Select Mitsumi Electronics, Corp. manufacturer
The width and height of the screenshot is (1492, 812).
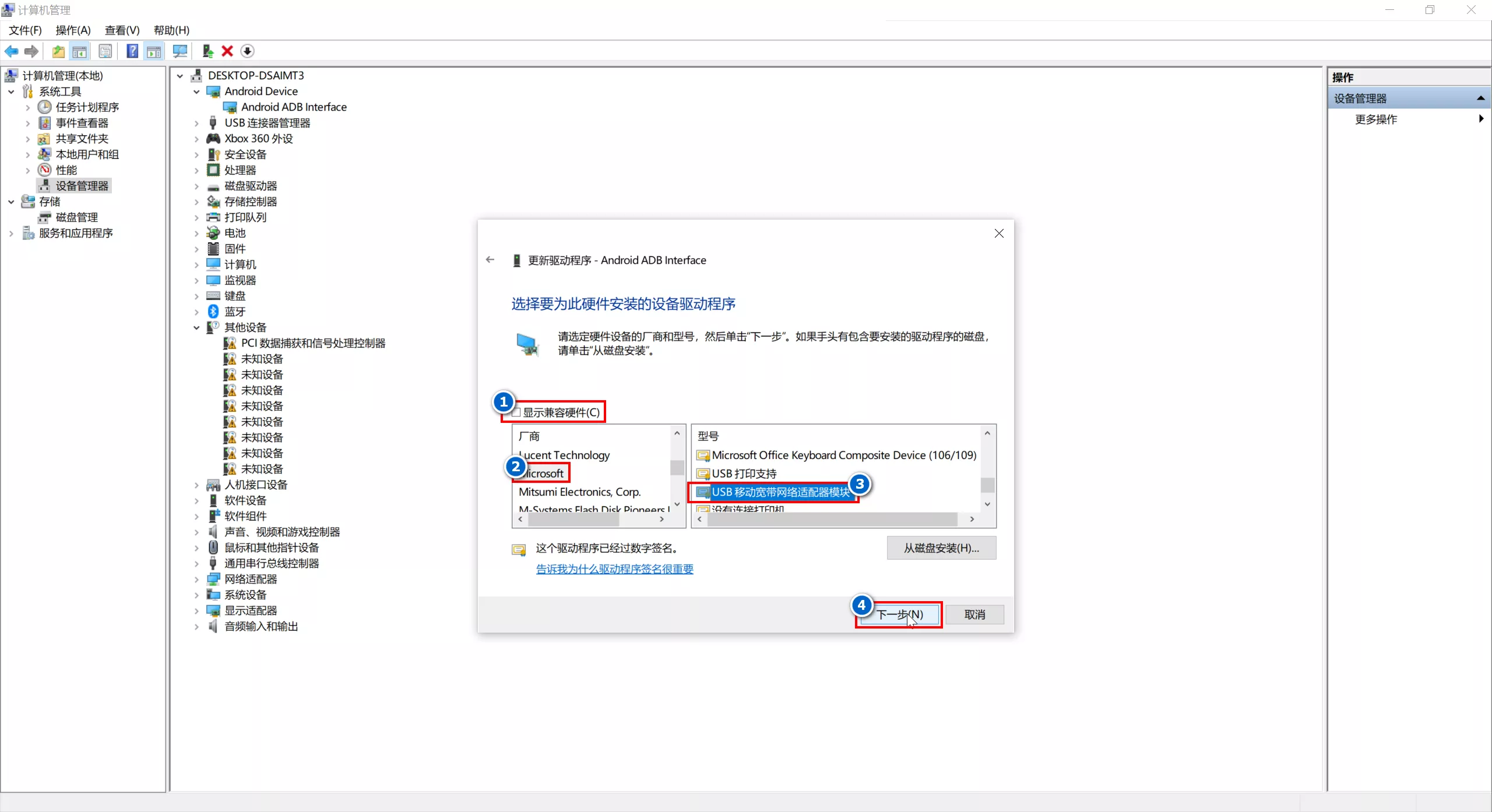click(579, 492)
